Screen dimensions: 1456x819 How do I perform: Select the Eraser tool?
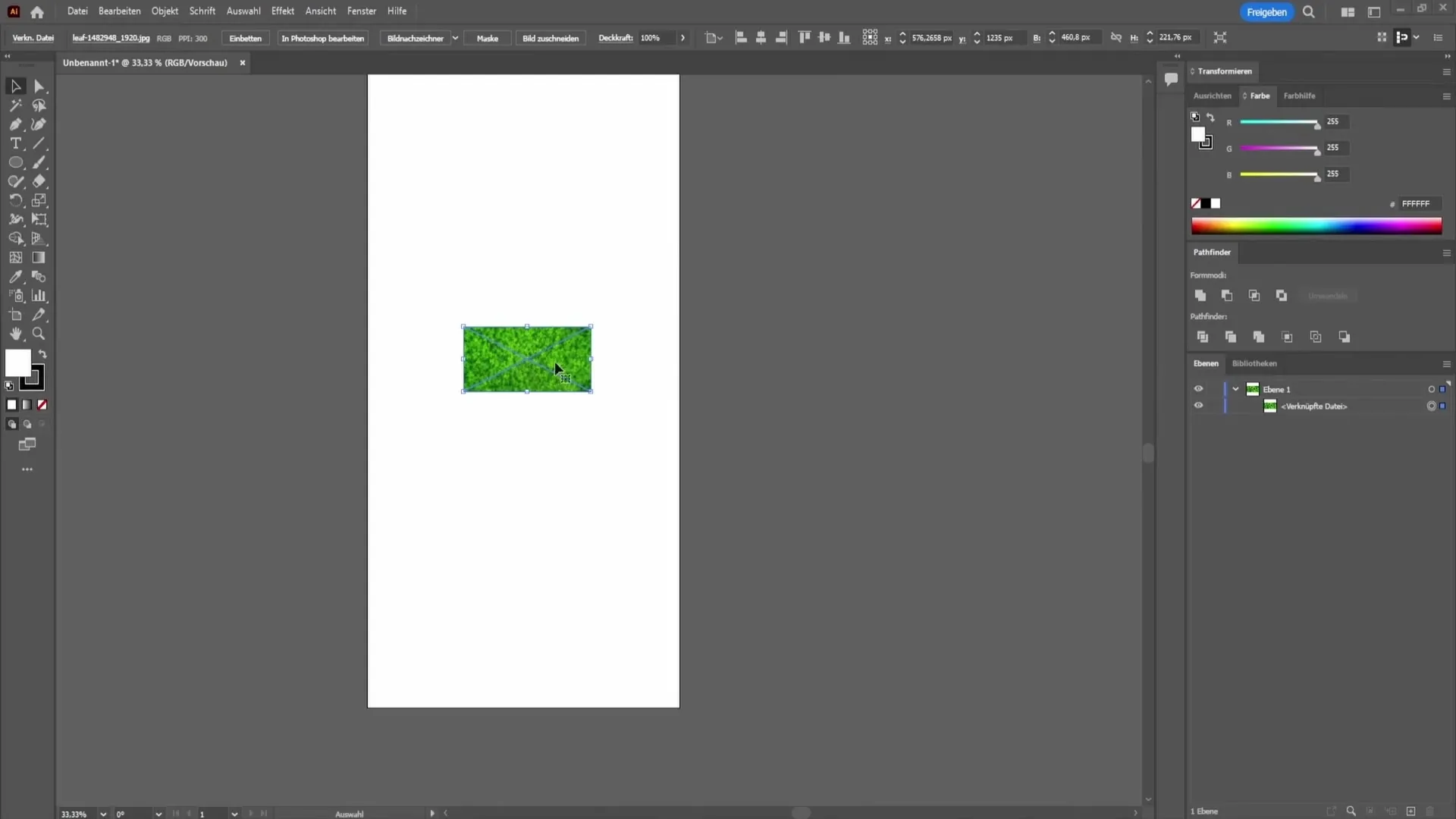click(39, 181)
